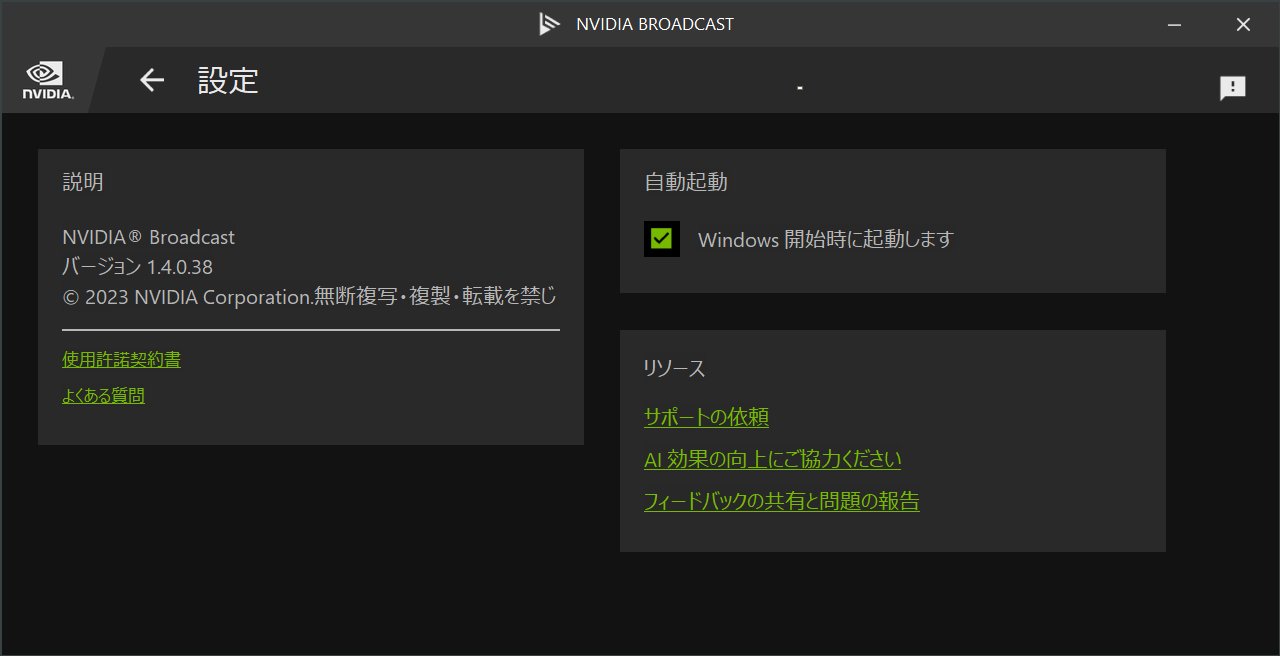The height and width of the screenshot is (656, 1280).
Task: Open the よくある質問 link
Action: click(x=103, y=396)
